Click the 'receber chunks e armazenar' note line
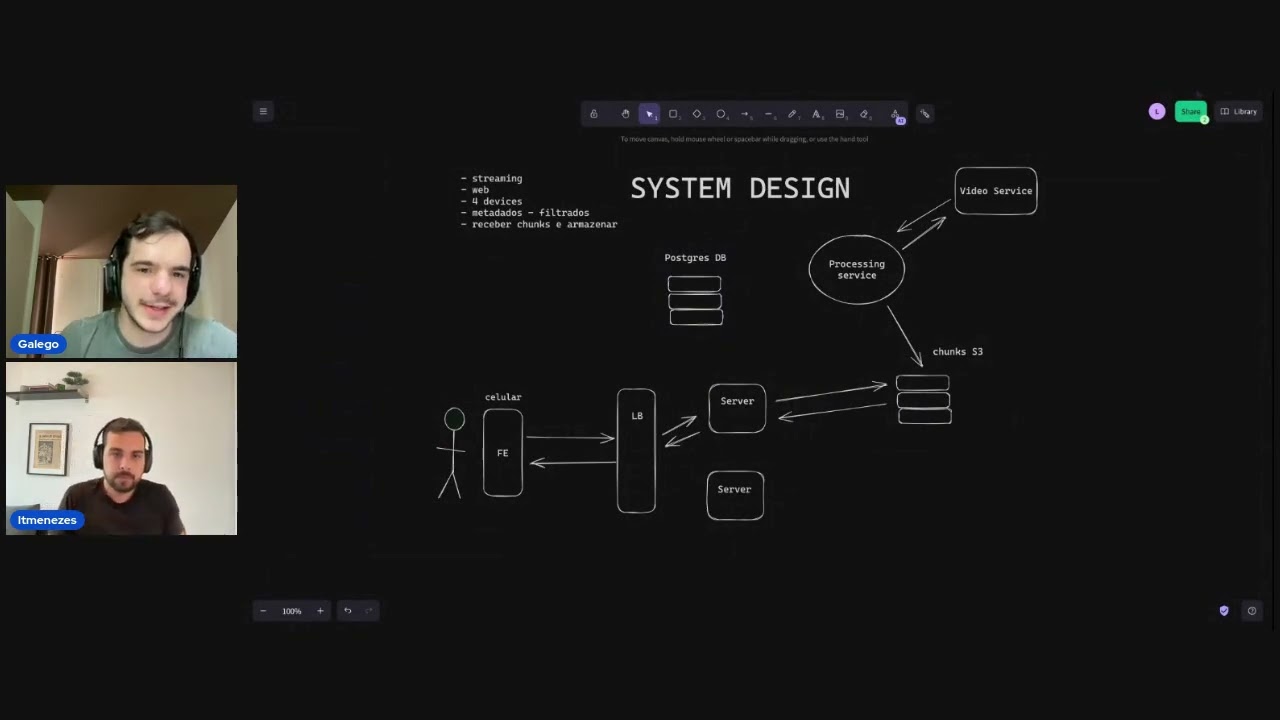Image resolution: width=1280 pixels, height=720 pixels. [x=539, y=225]
